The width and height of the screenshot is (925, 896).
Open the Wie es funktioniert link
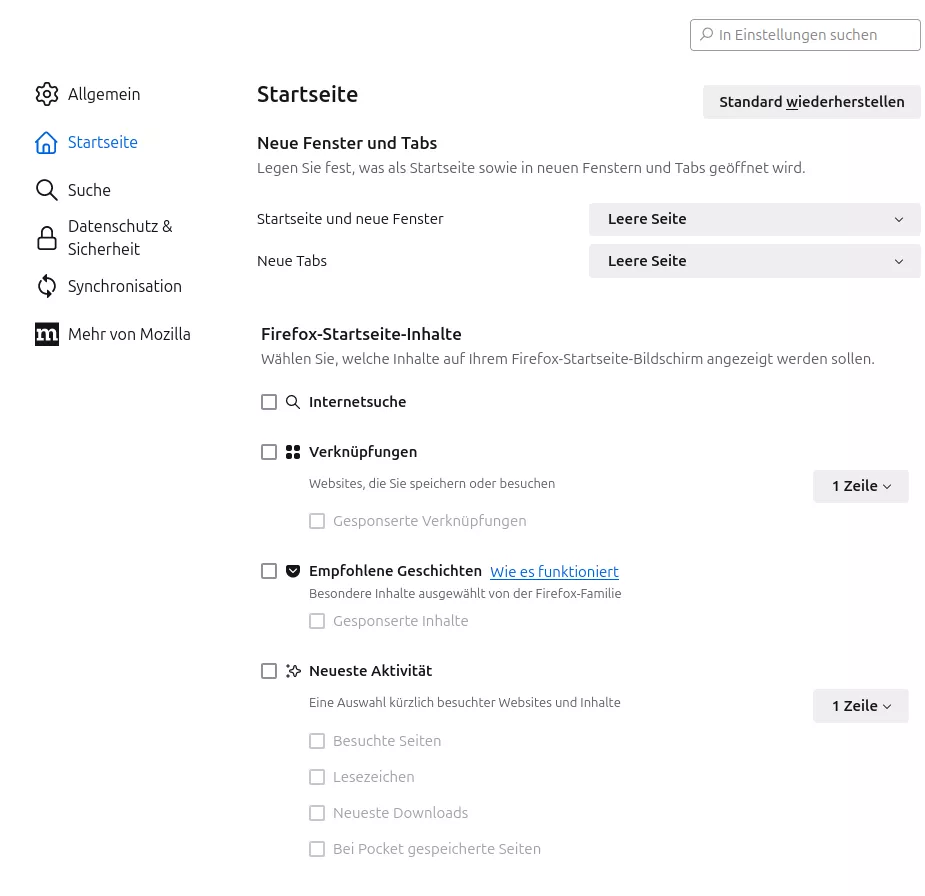[x=554, y=572]
